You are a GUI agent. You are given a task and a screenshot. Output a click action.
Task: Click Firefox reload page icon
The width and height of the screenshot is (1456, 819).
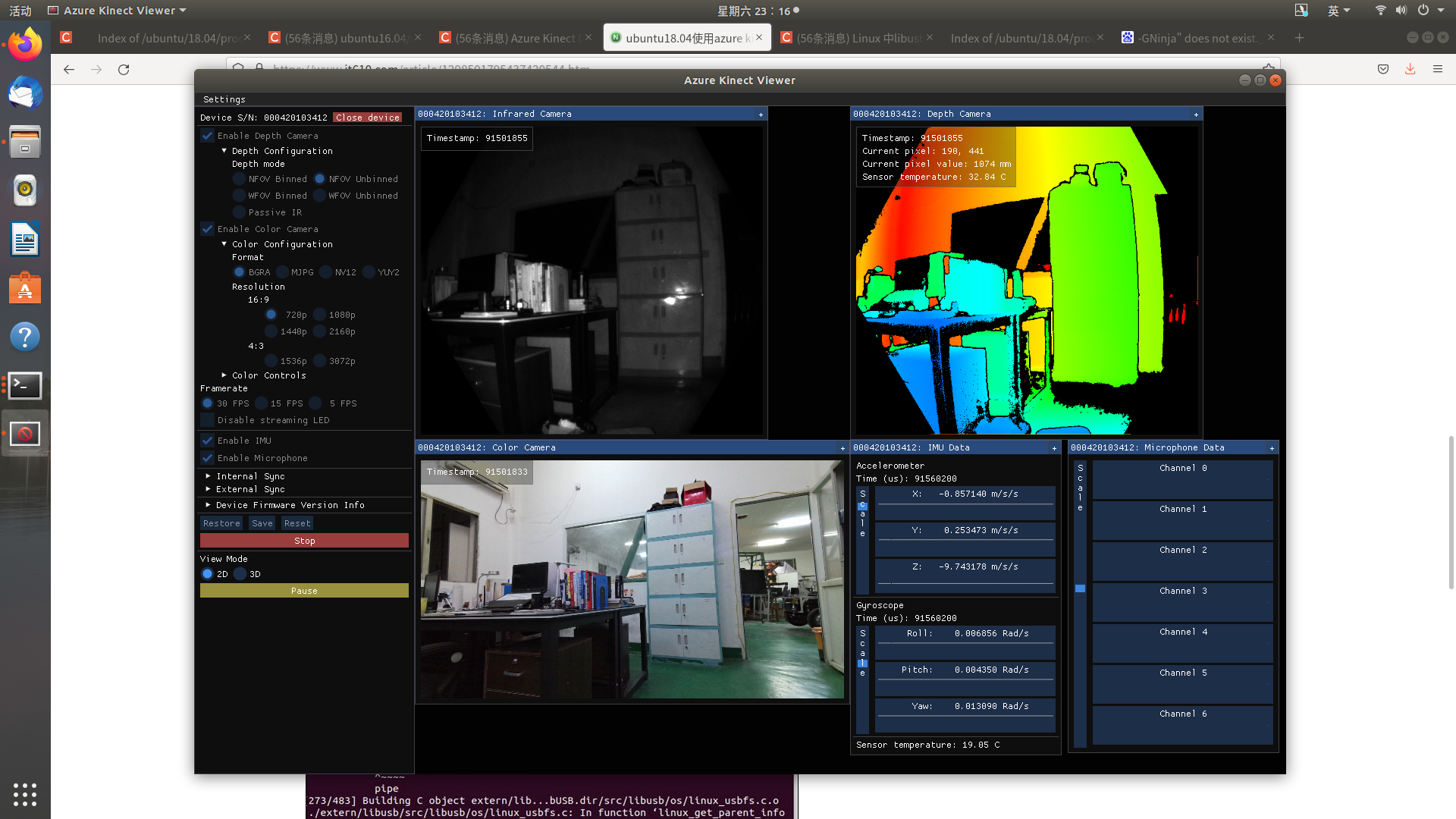pos(124,69)
